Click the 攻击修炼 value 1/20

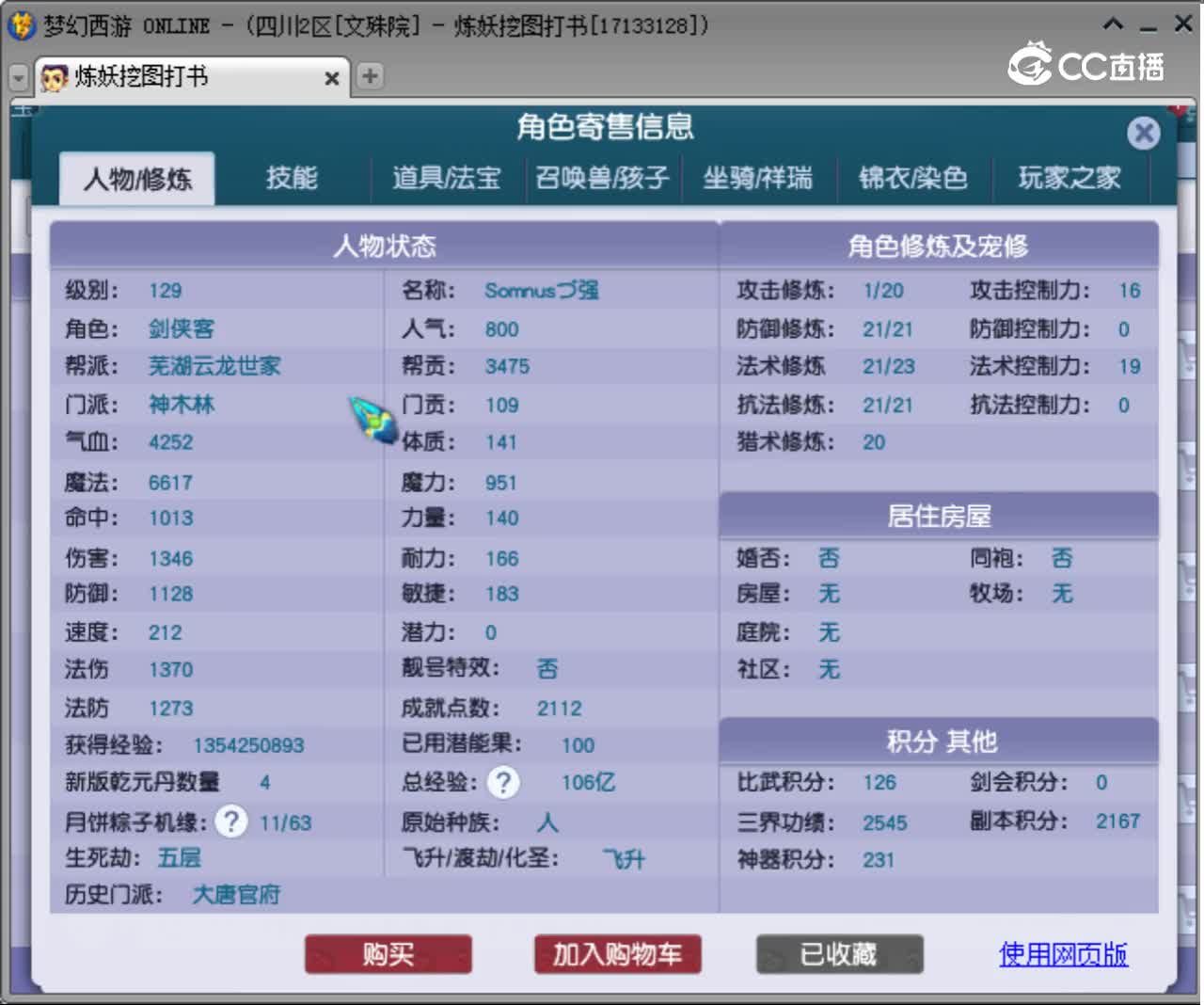coord(883,291)
